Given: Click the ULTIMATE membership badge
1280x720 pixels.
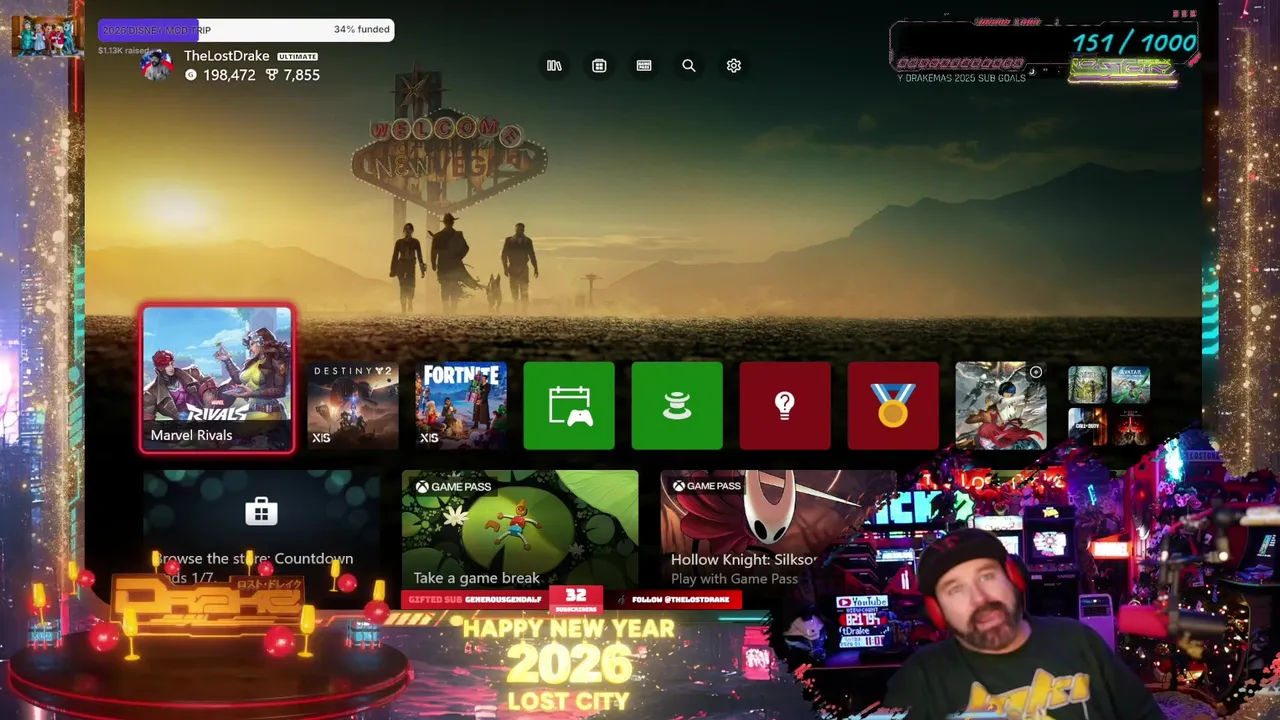Looking at the screenshot, I should coord(297,57).
